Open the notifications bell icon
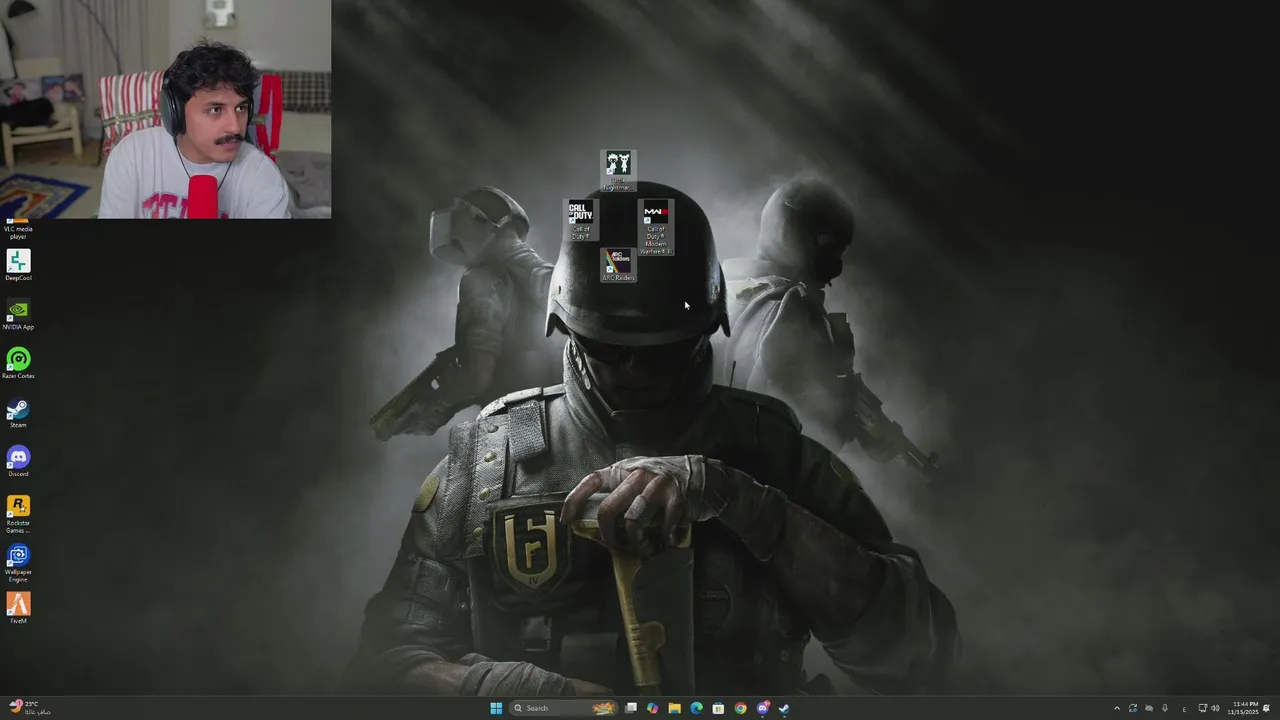This screenshot has height=720, width=1280. [1267, 708]
